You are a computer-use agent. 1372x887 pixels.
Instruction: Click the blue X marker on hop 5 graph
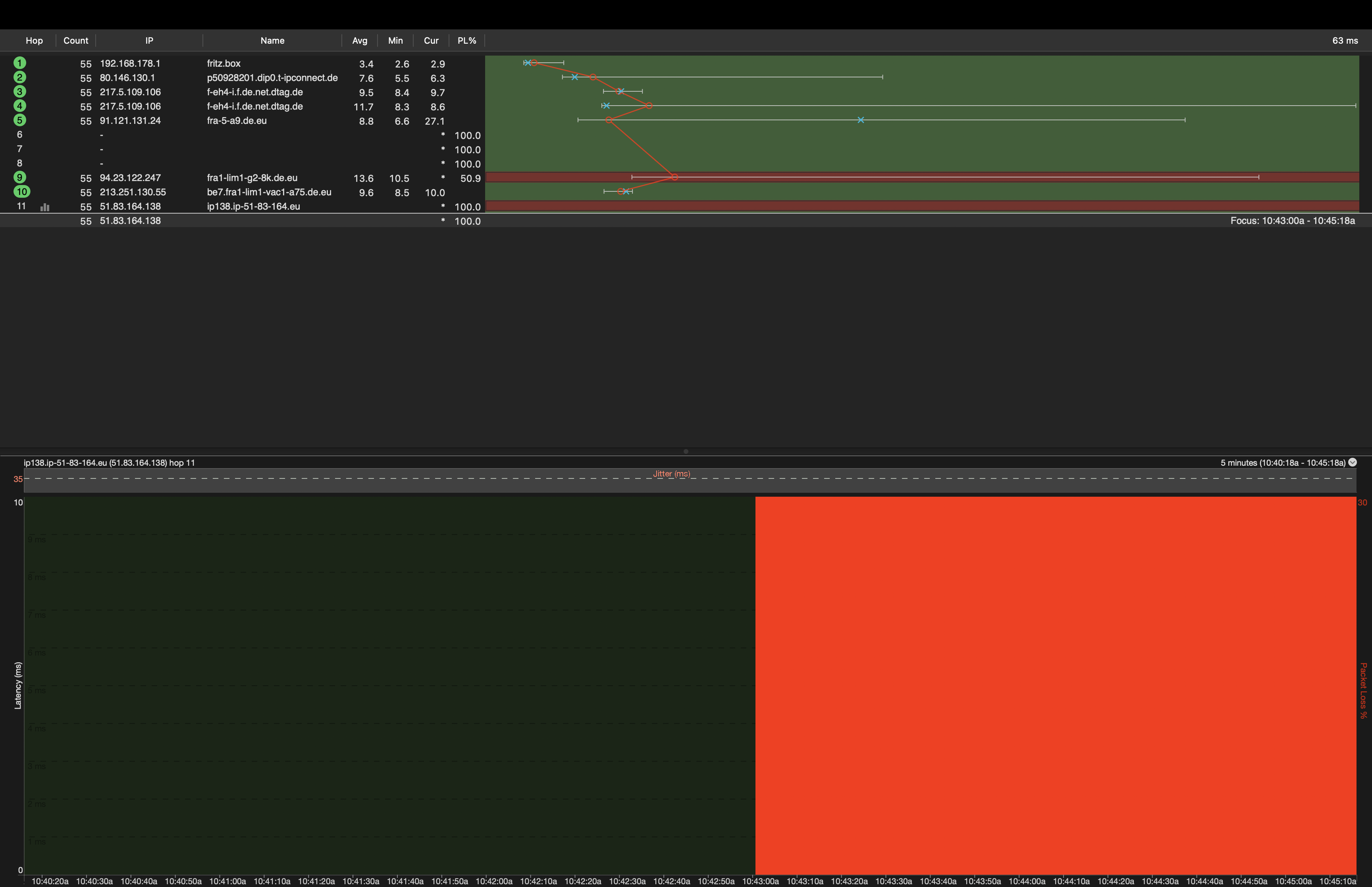(x=861, y=120)
